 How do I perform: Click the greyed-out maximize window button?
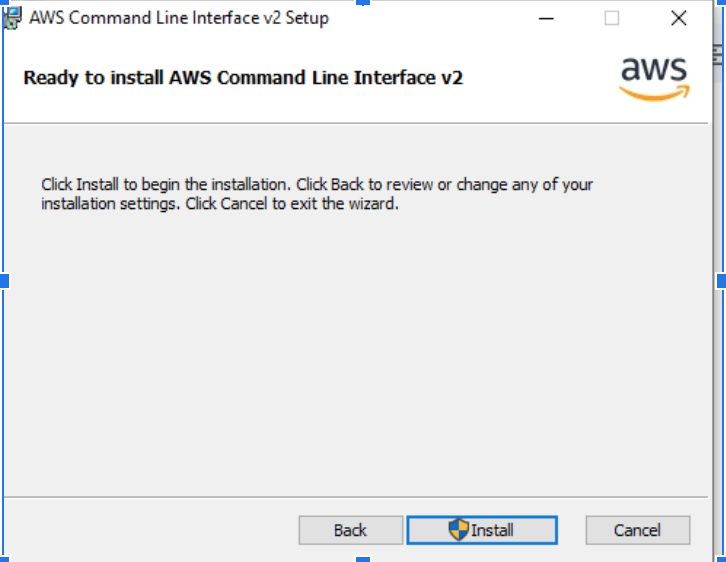[612, 18]
